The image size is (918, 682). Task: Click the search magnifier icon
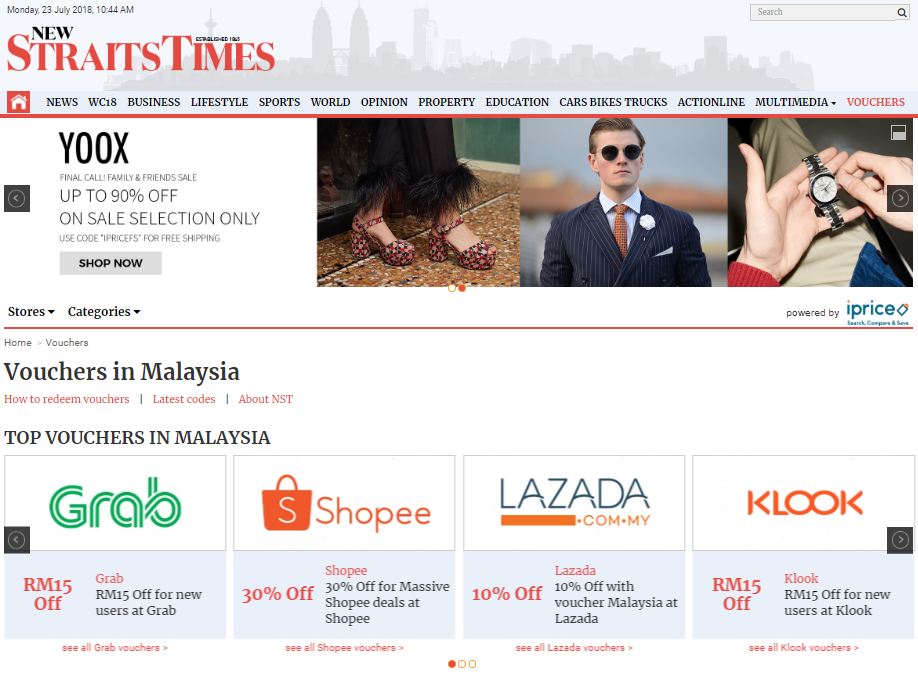pyautogui.click(x=902, y=12)
